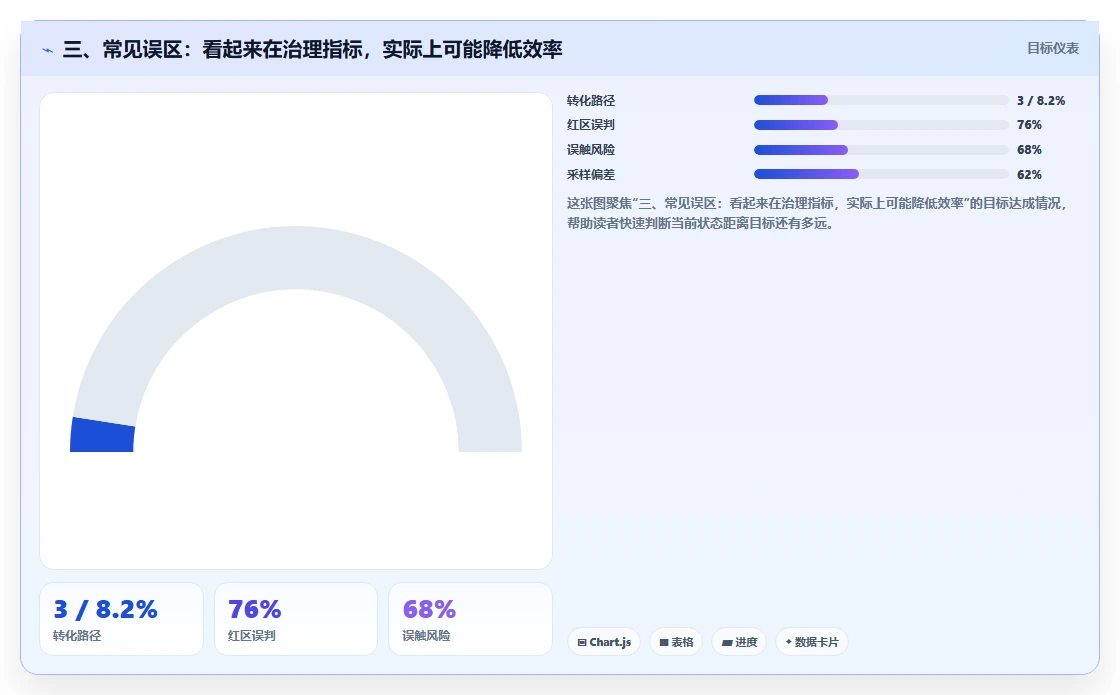
Task: Select the 68% 误触风险 data card
Action: pyautogui.click(x=470, y=619)
